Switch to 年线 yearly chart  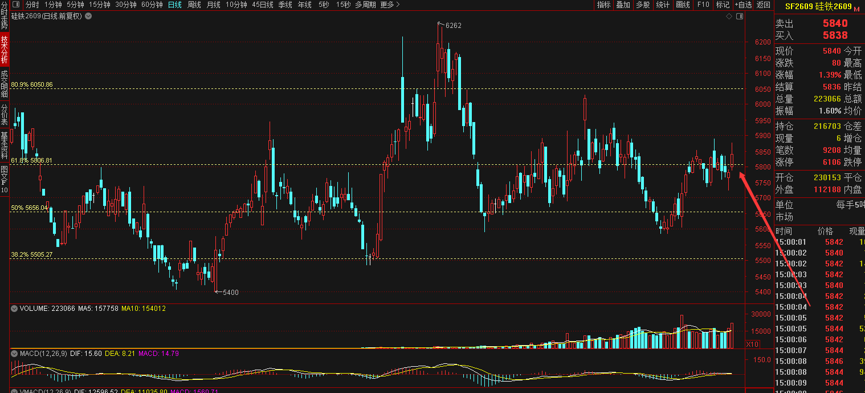305,4
